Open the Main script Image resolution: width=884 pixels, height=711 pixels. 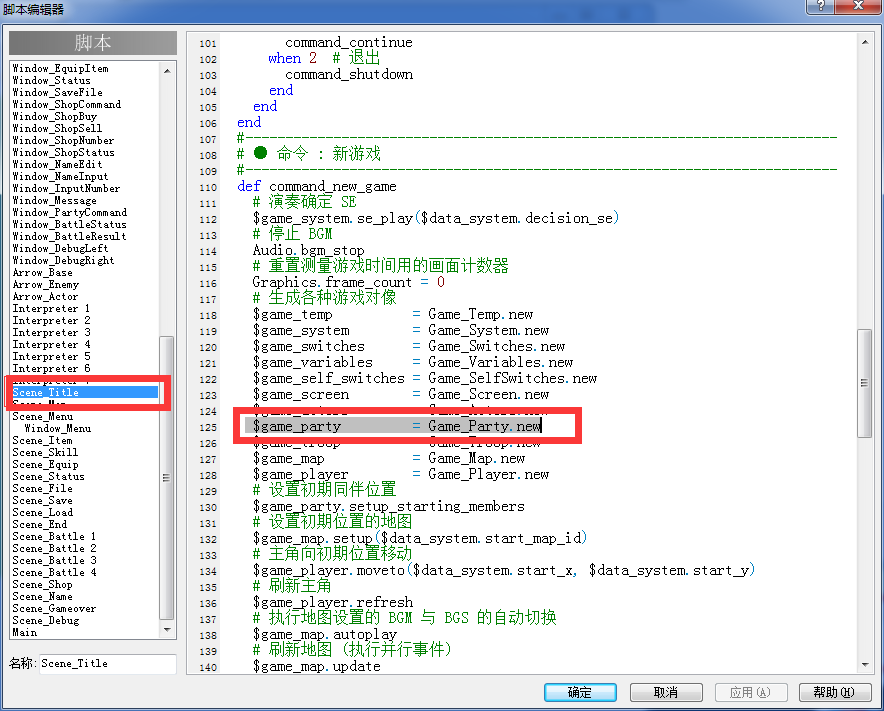tap(25, 632)
